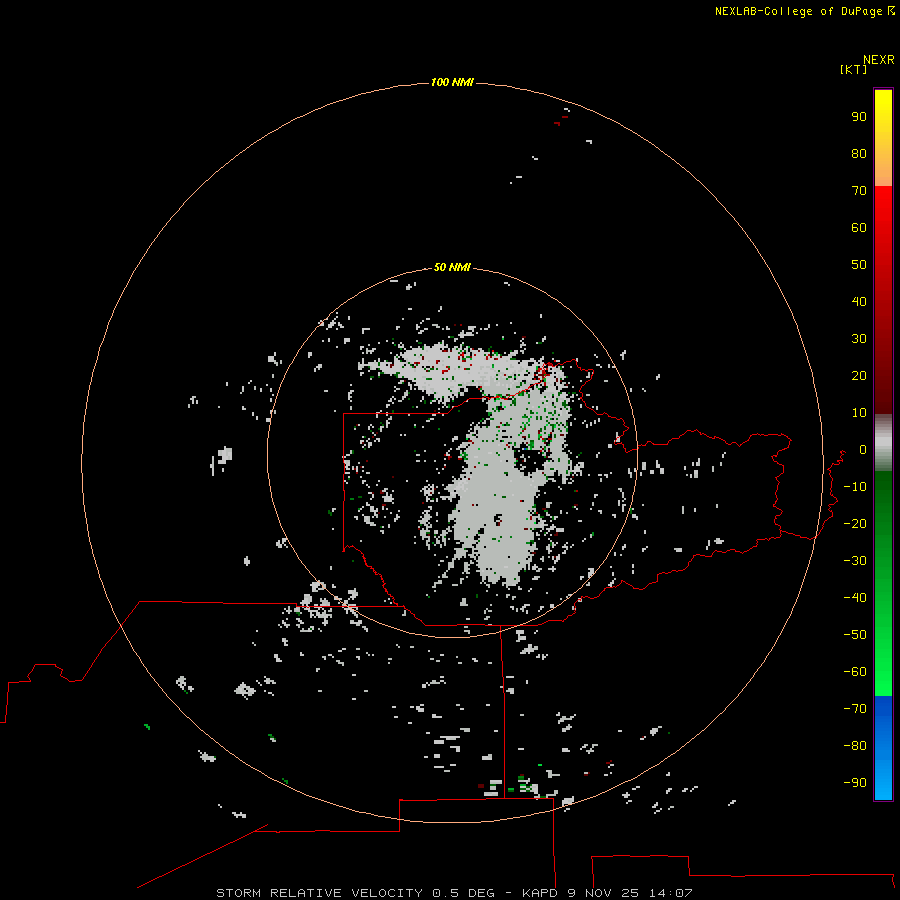Click the -90 value on velocity scale
This screenshot has width=900, height=900.
[855, 782]
